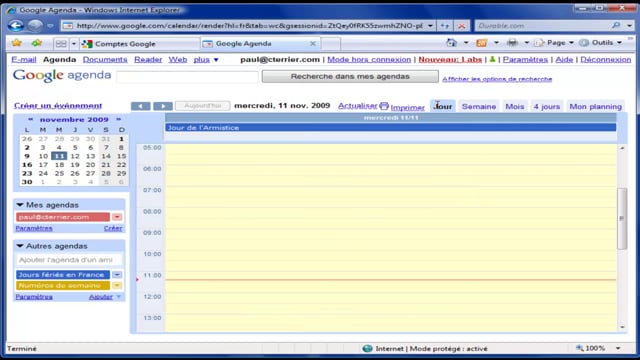640x360 pixels.
Task: Click the Mode hors connexion link
Action: pos(369,60)
